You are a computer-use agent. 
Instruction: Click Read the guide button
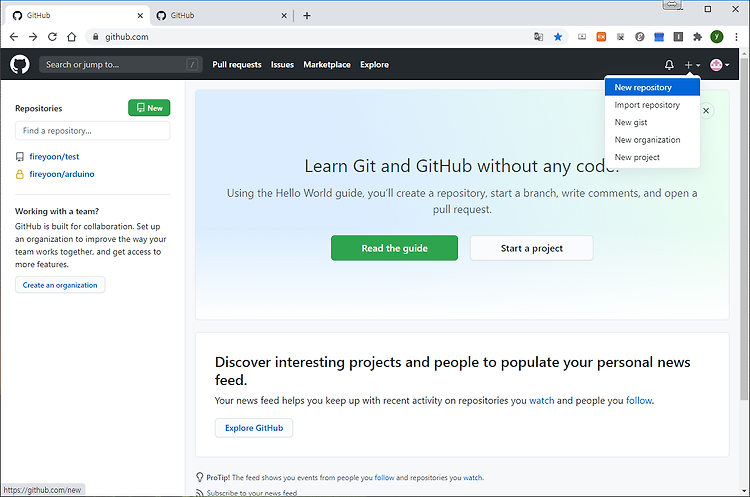point(394,248)
